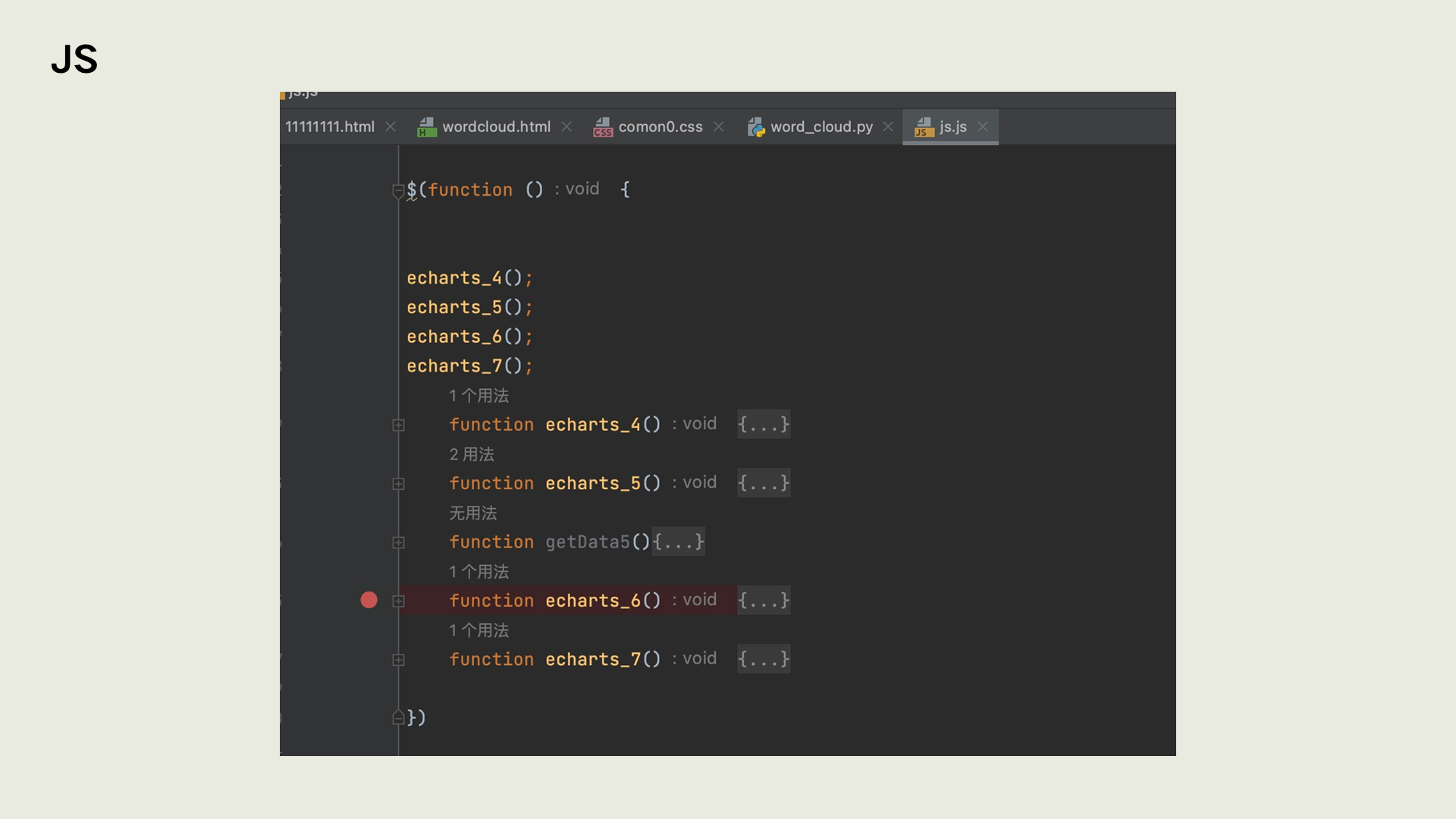This screenshot has width=1456, height=819.
Task: Click the word_cloud.py Python file icon
Action: coord(756,127)
